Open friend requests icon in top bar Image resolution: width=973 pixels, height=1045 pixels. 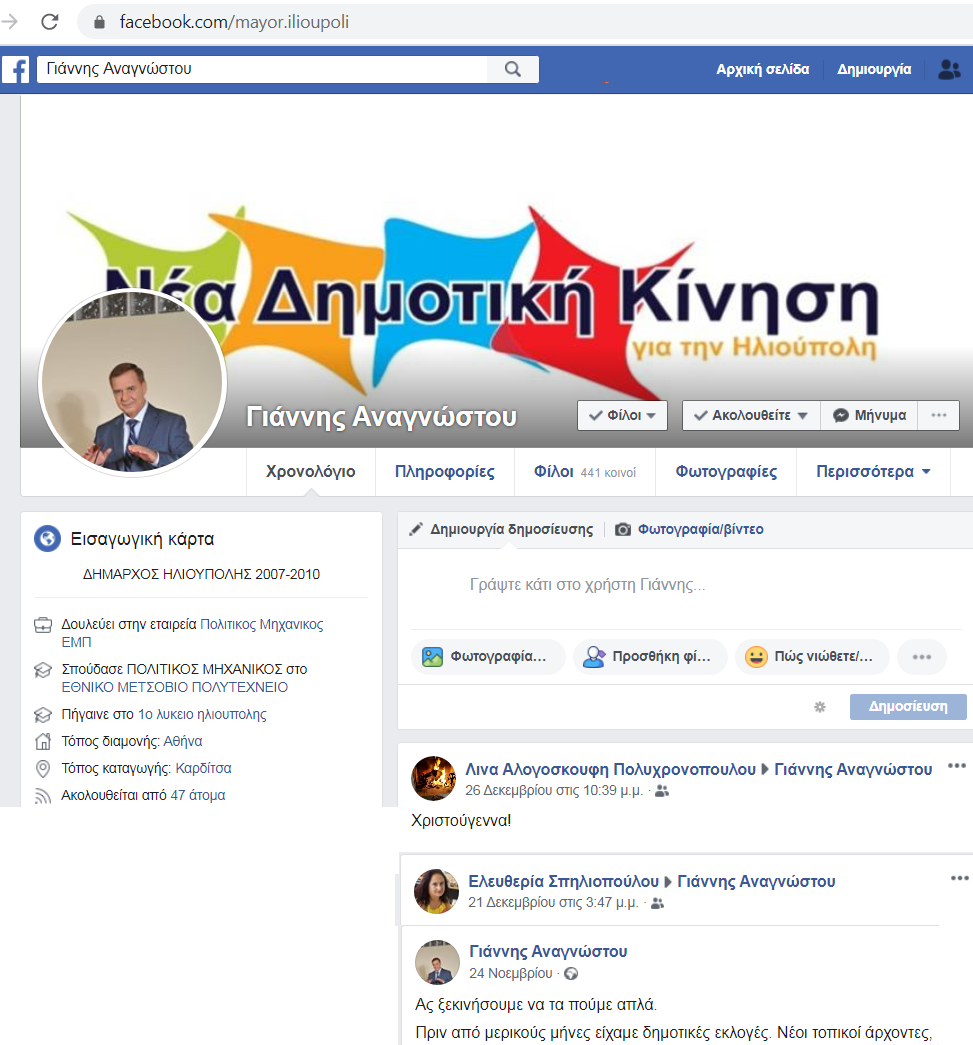pyautogui.click(x=949, y=69)
